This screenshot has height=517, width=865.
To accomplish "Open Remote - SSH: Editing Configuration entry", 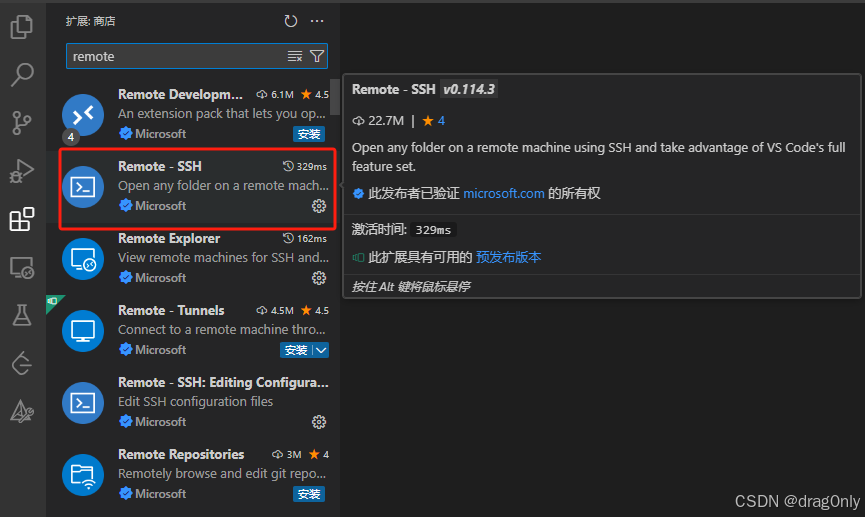I will [193, 402].
